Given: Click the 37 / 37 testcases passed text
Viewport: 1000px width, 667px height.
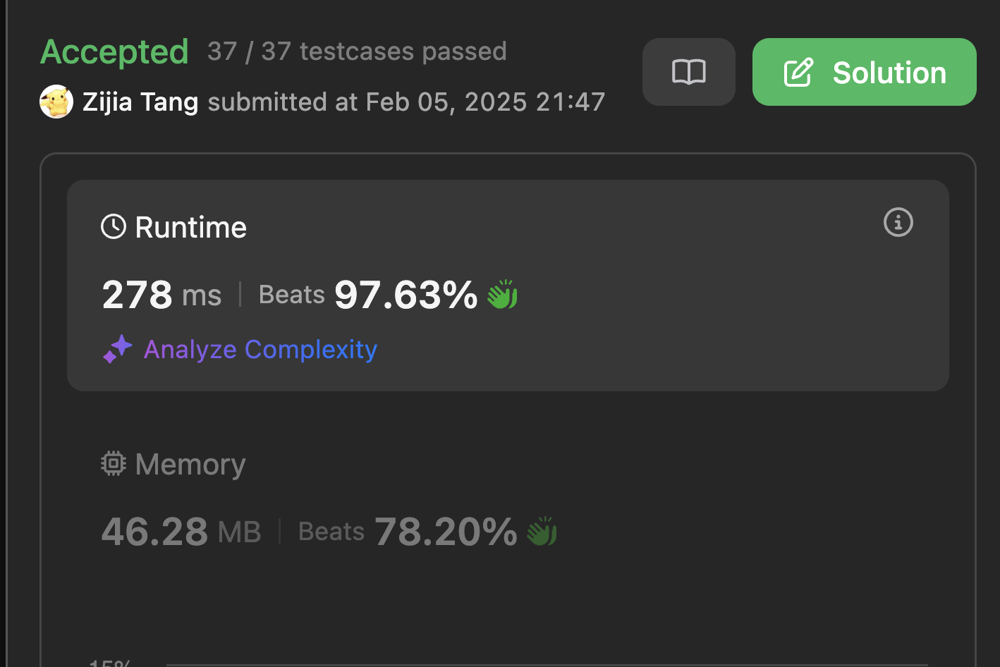Looking at the screenshot, I should coord(357,52).
